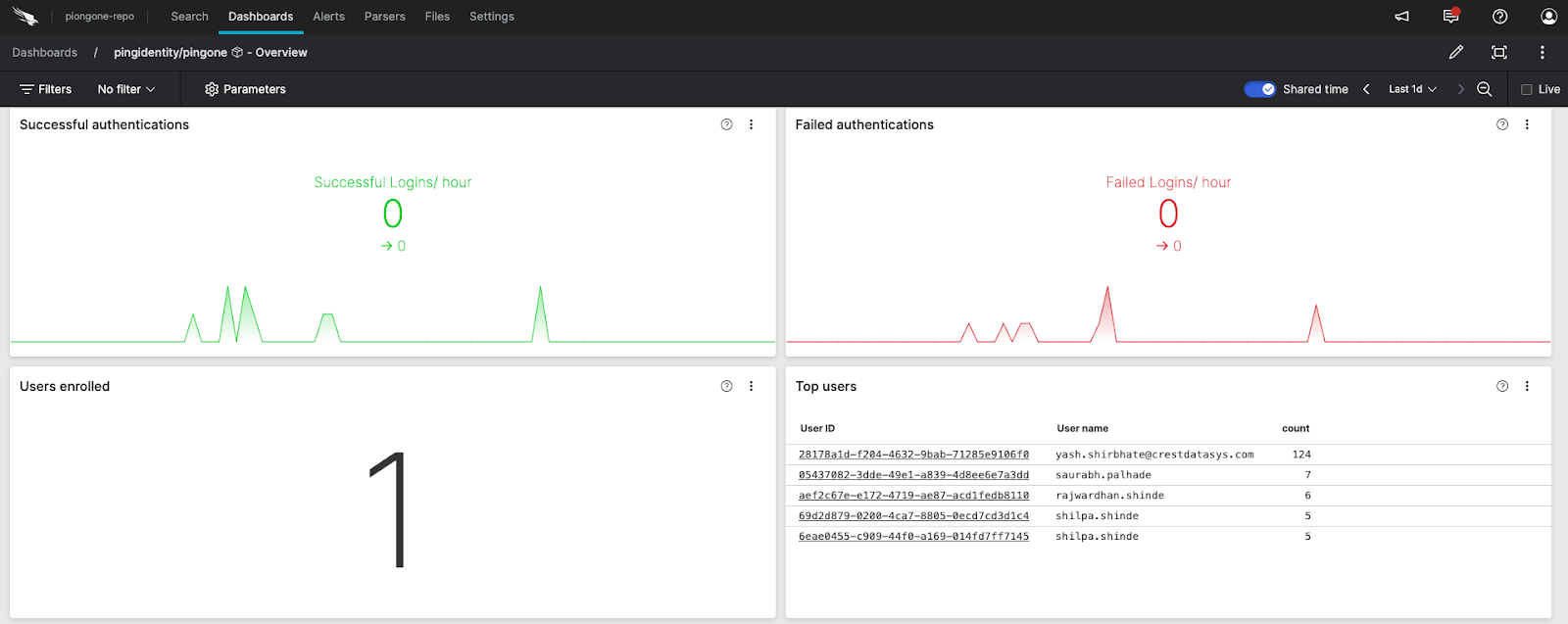The image size is (1568, 624).
Task: Expand the Last 1d time range dropdown
Action: (x=1412, y=89)
